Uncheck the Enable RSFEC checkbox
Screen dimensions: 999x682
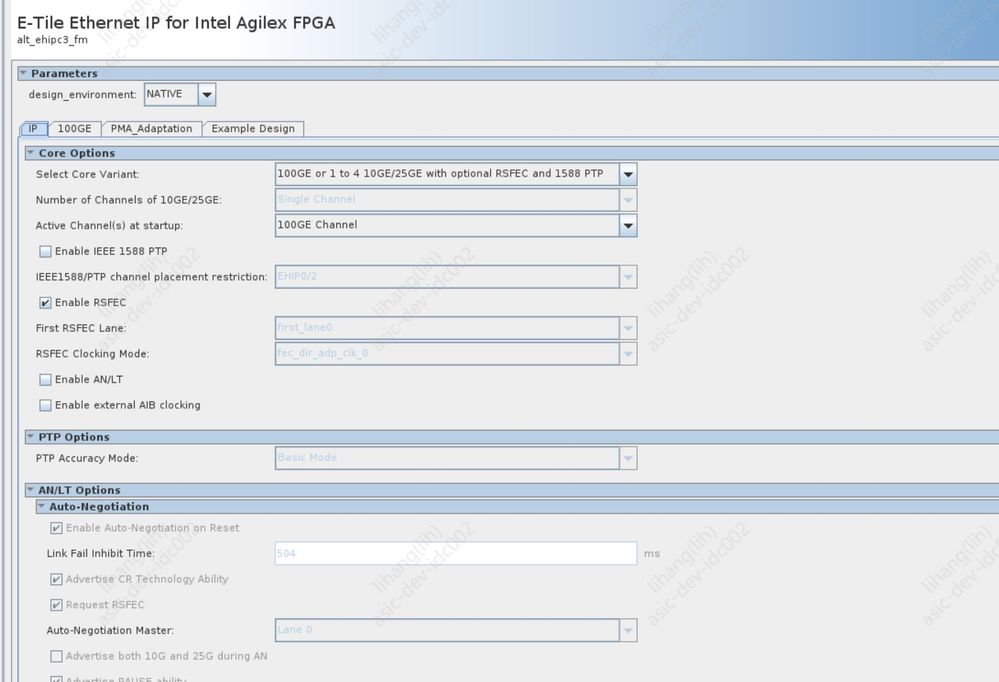tap(45, 303)
